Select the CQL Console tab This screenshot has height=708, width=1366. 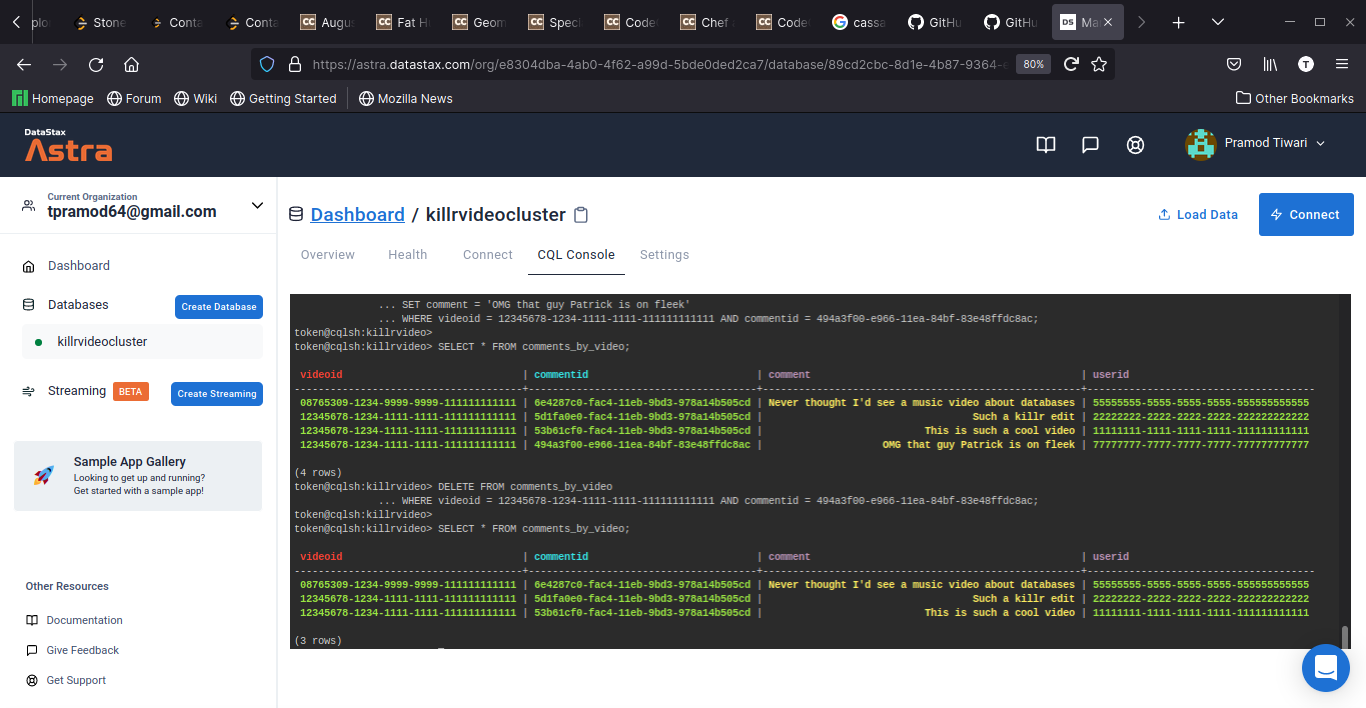576,255
